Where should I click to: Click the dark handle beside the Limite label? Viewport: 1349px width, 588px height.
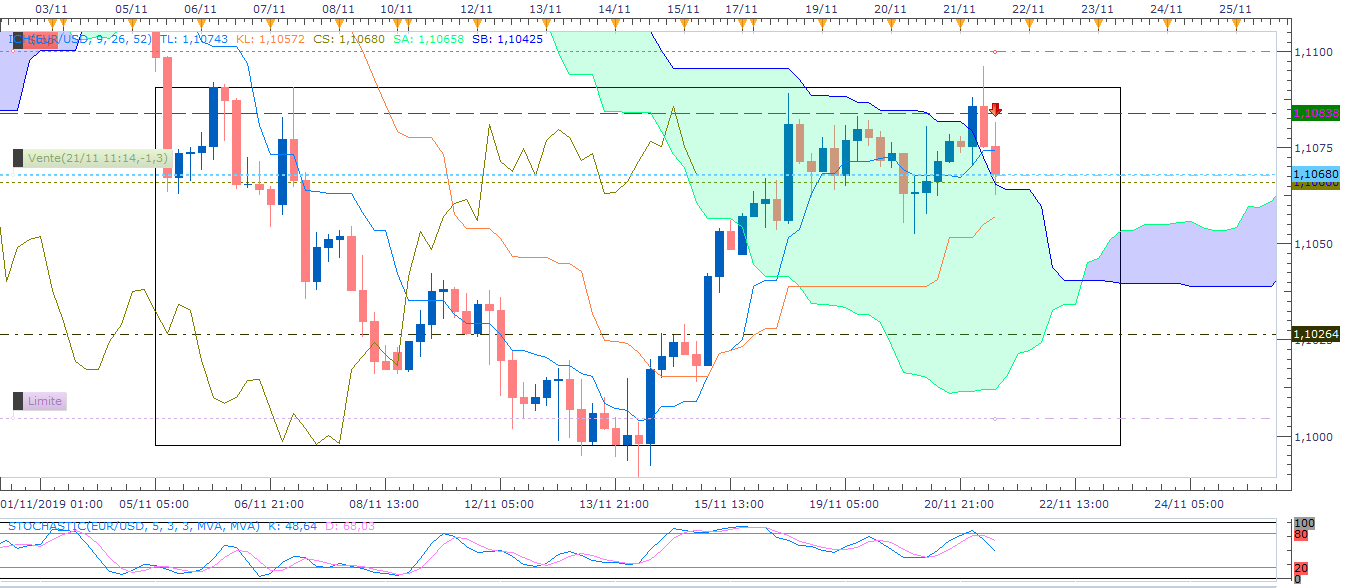pos(17,401)
